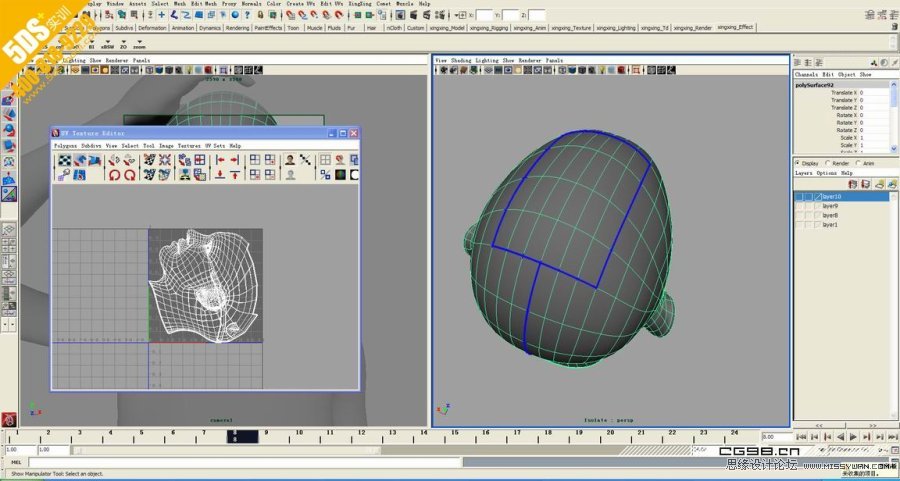900x481 pixels.
Task: Click the sew UVs icon in UV Texture Editor
Action: 150,174
